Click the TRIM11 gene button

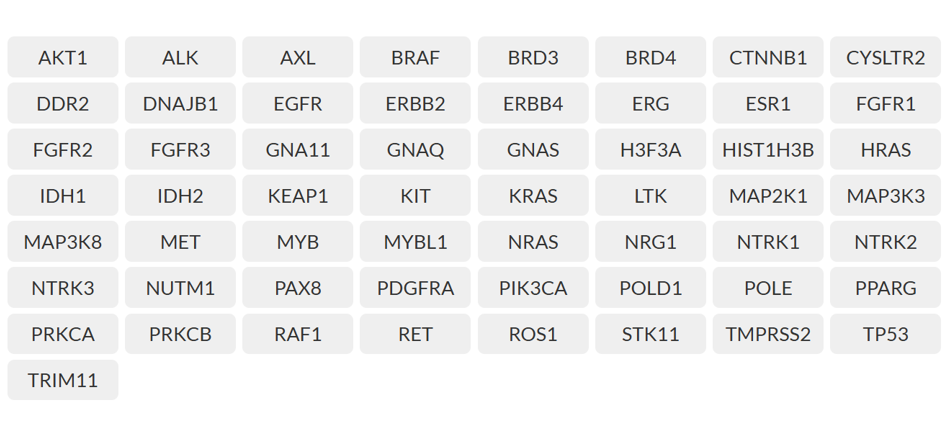[63, 380]
